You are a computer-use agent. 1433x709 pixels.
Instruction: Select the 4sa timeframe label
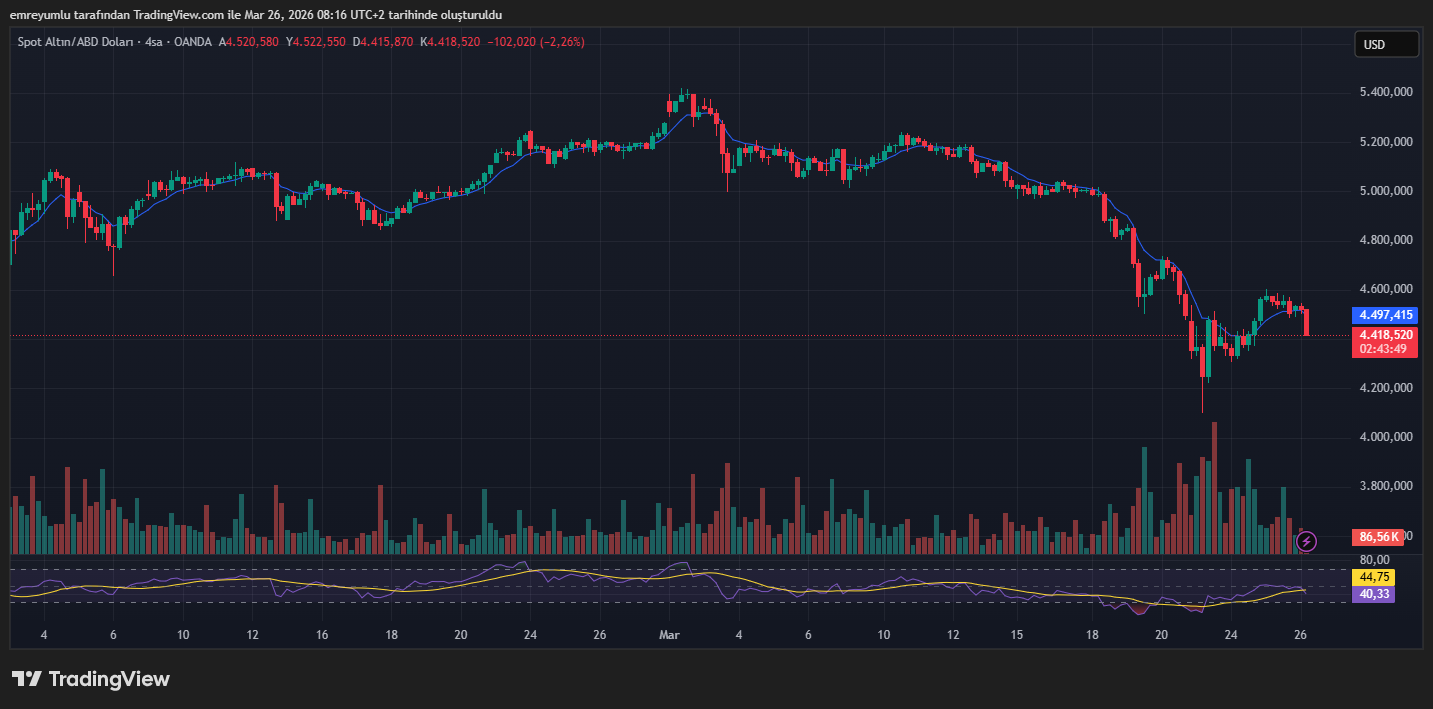click(154, 42)
